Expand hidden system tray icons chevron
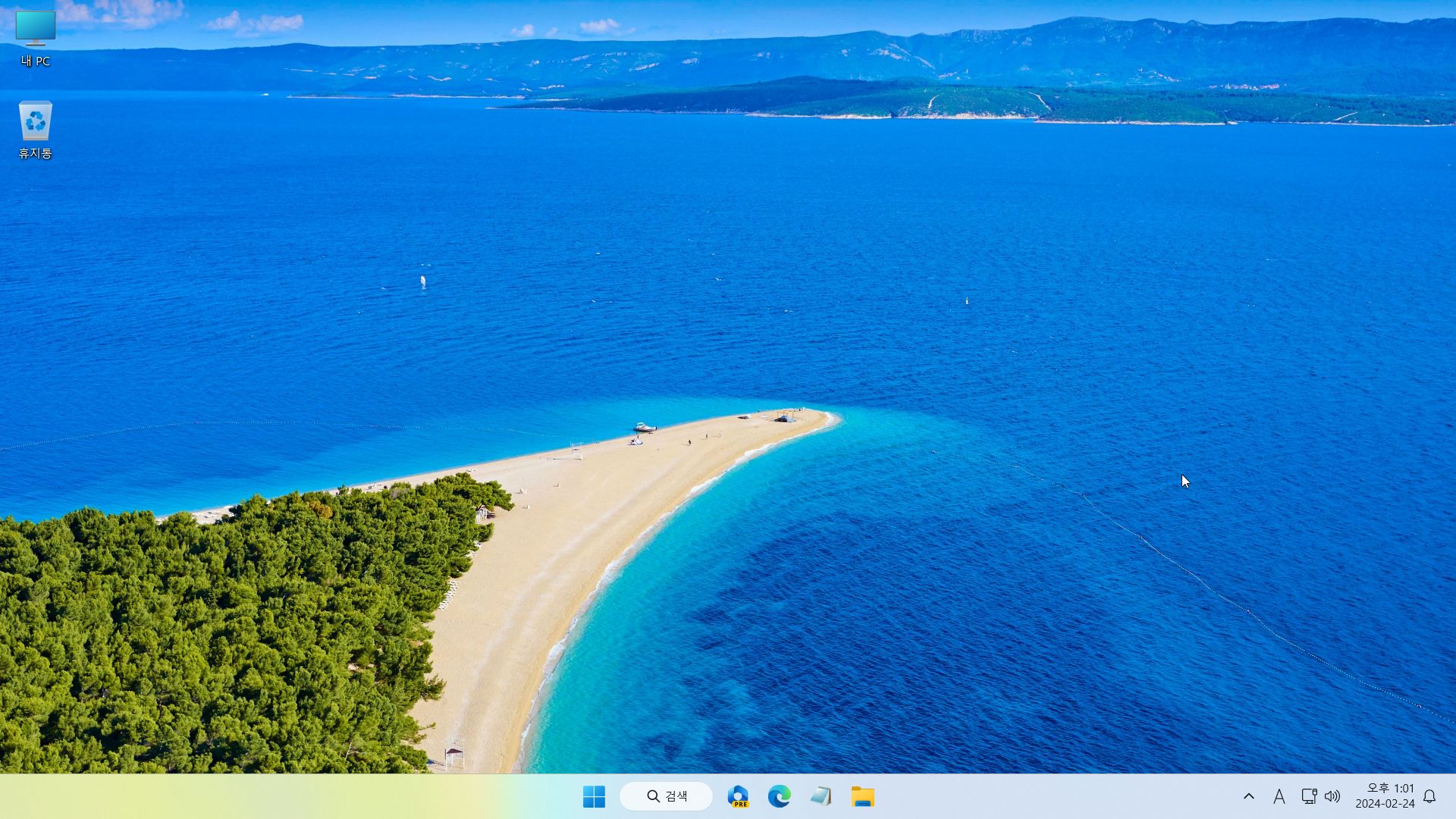 [x=1249, y=796]
